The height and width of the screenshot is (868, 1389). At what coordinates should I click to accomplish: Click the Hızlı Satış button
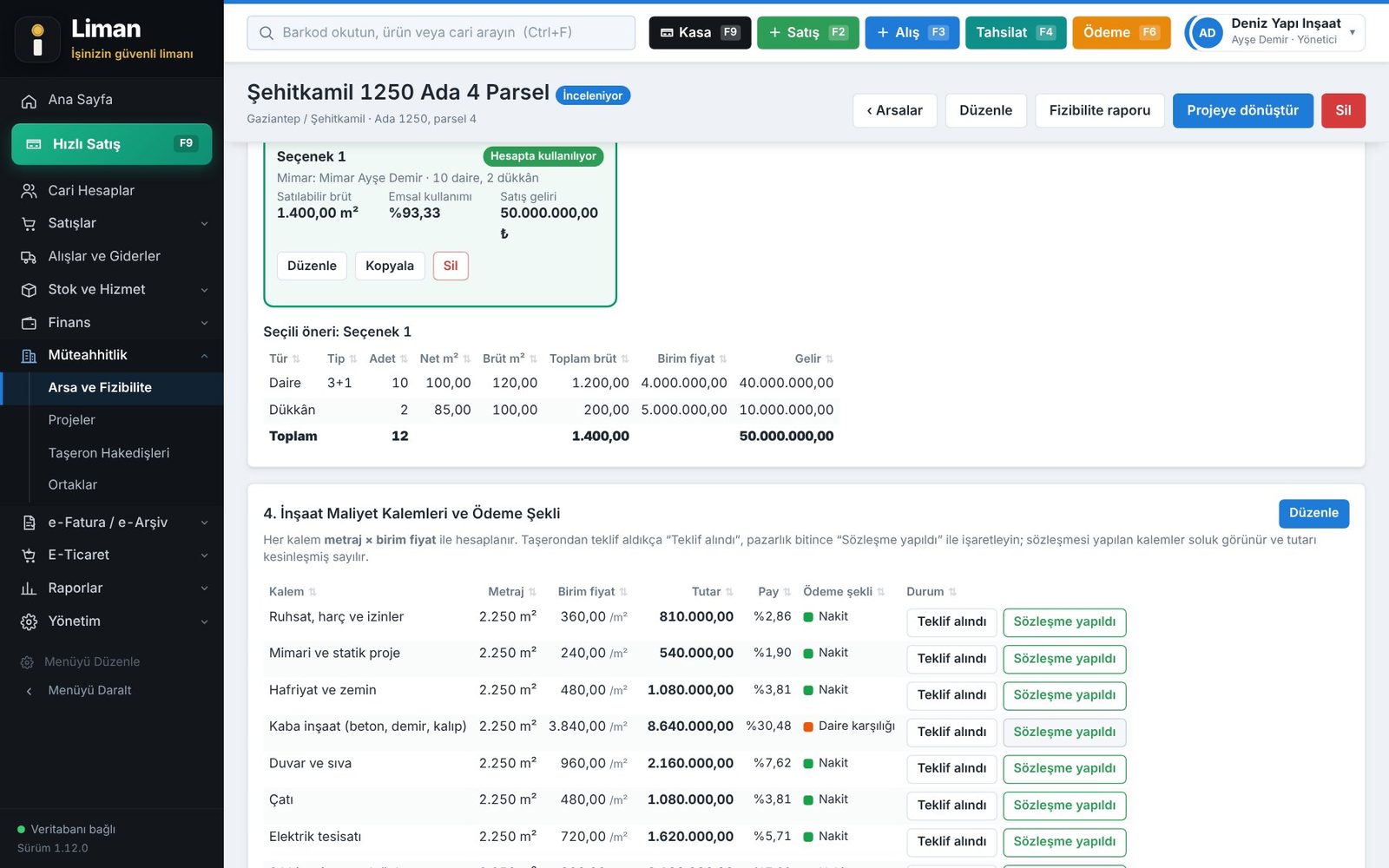tap(112, 144)
